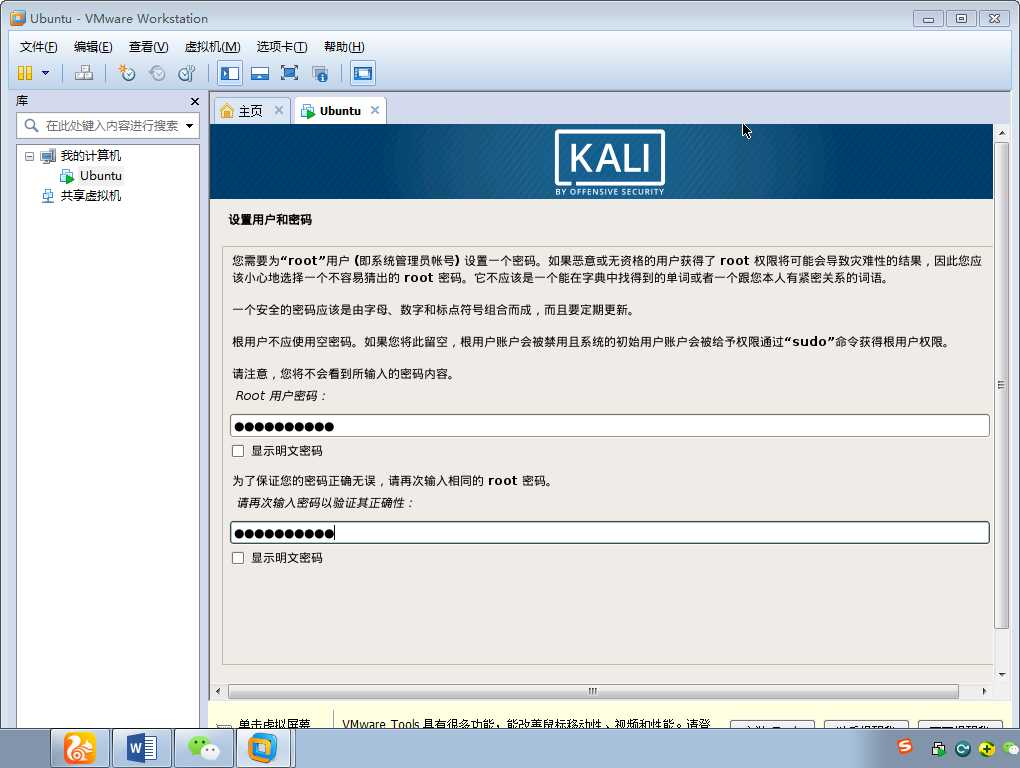Open the 帮助(H) menu
Viewport: 1020px width, 768px height.
point(344,47)
